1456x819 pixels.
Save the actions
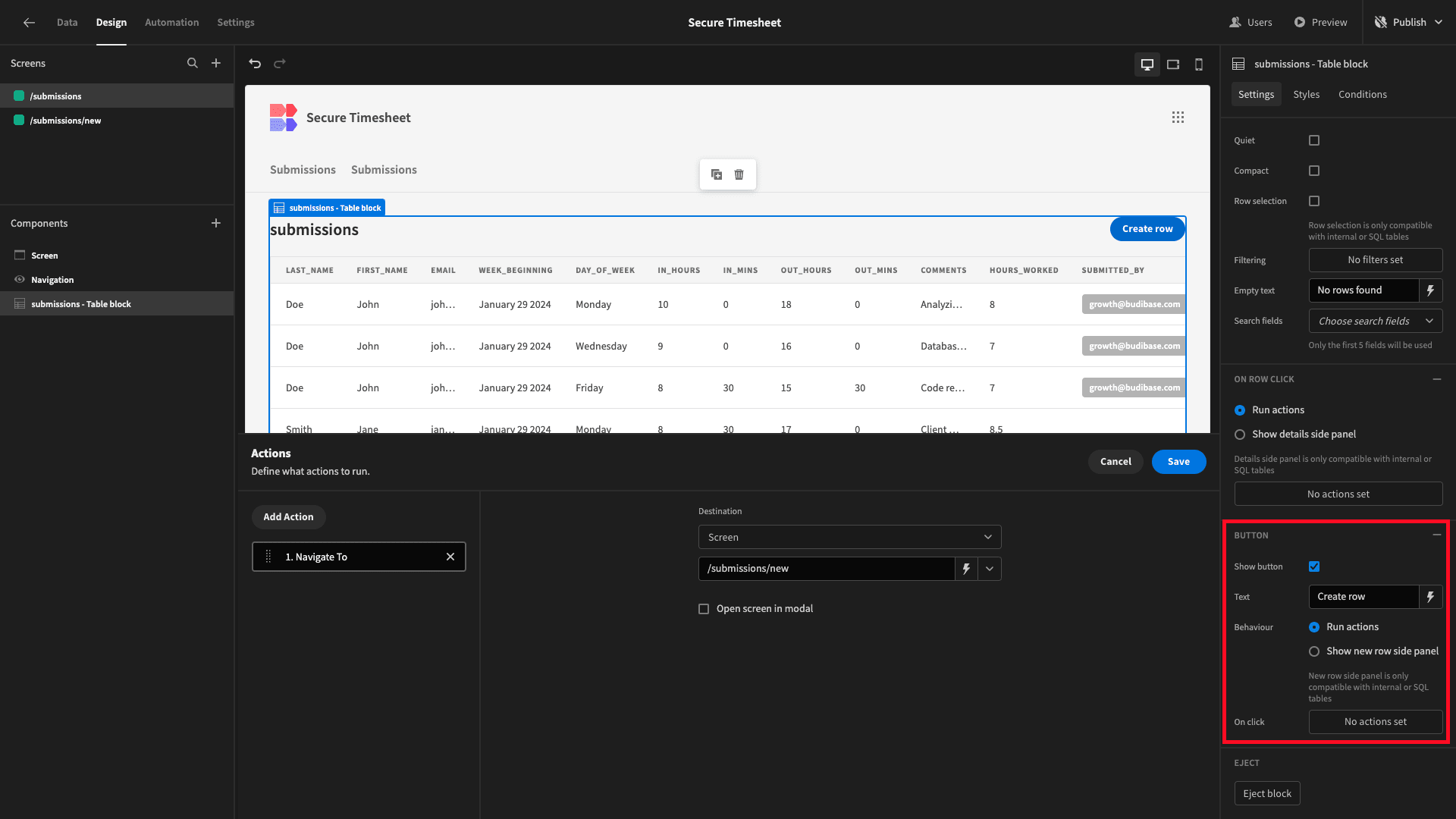click(1178, 462)
